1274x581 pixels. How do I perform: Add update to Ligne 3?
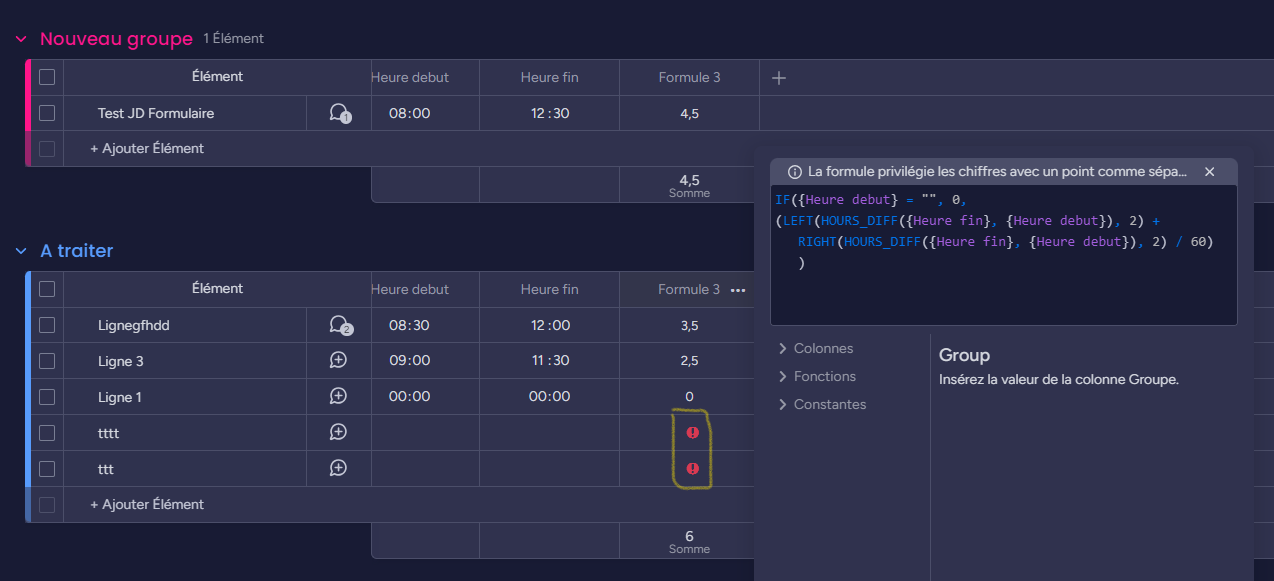pyautogui.click(x=338, y=360)
